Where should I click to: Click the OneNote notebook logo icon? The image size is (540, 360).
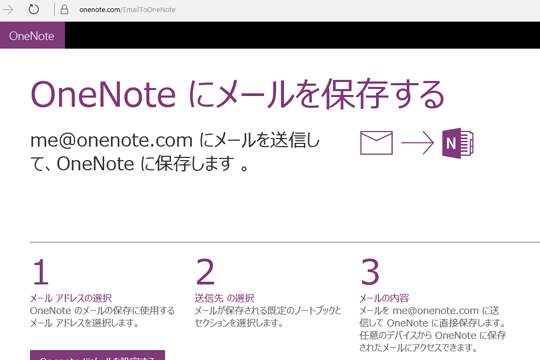[458, 143]
